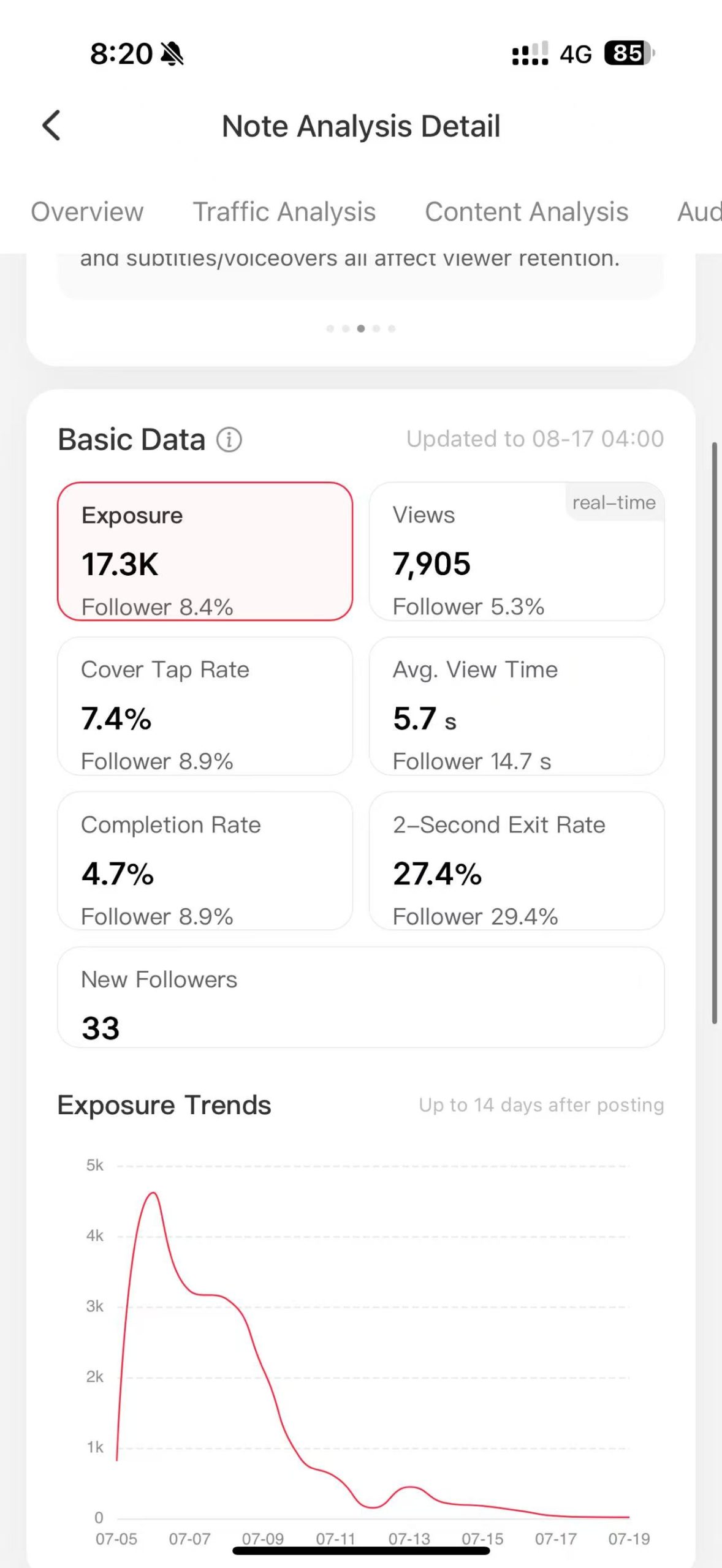Choose the Avg. View Time card
The image size is (722, 1568).
(517, 706)
